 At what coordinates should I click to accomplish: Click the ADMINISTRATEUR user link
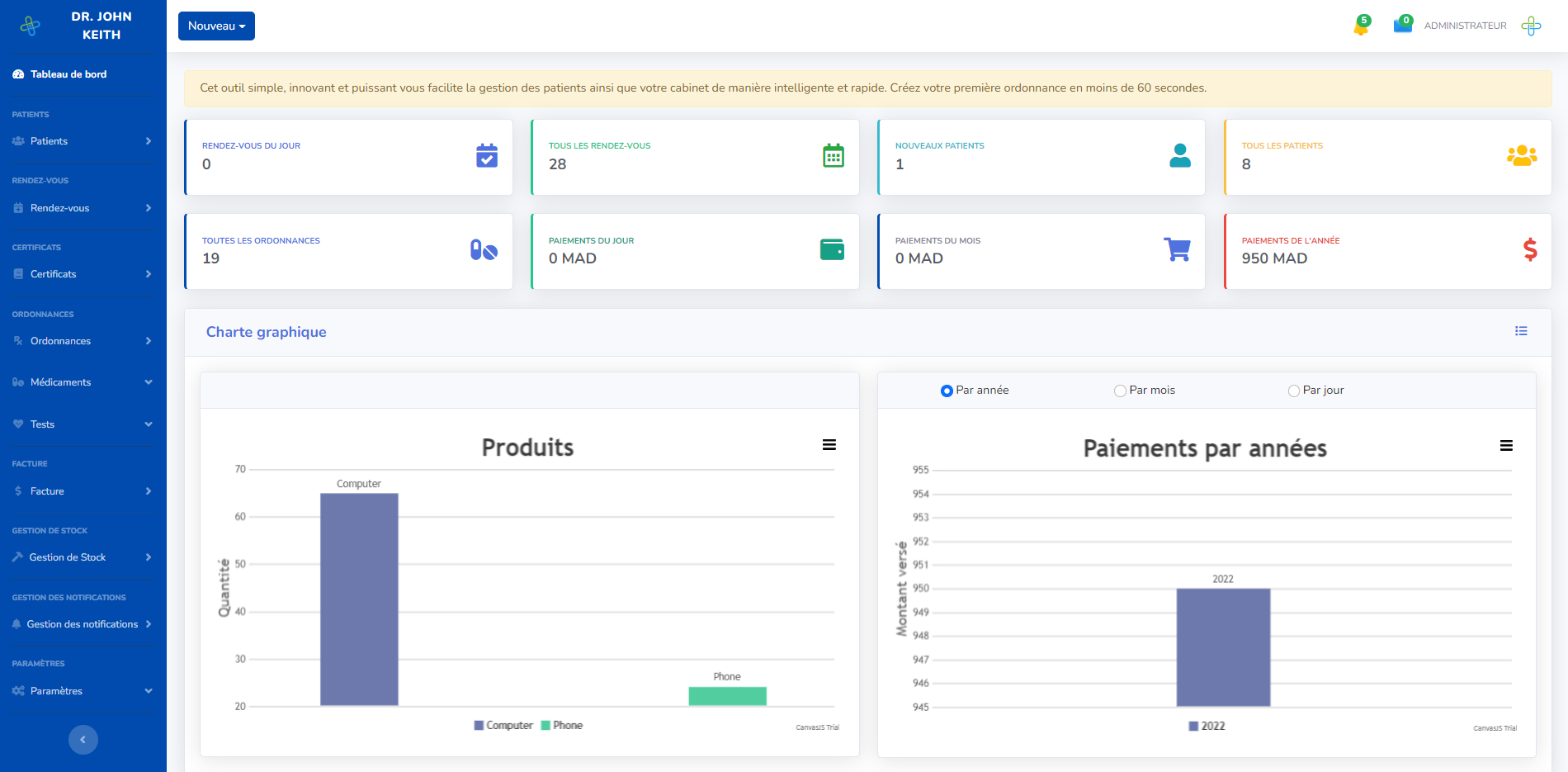pos(1465,26)
